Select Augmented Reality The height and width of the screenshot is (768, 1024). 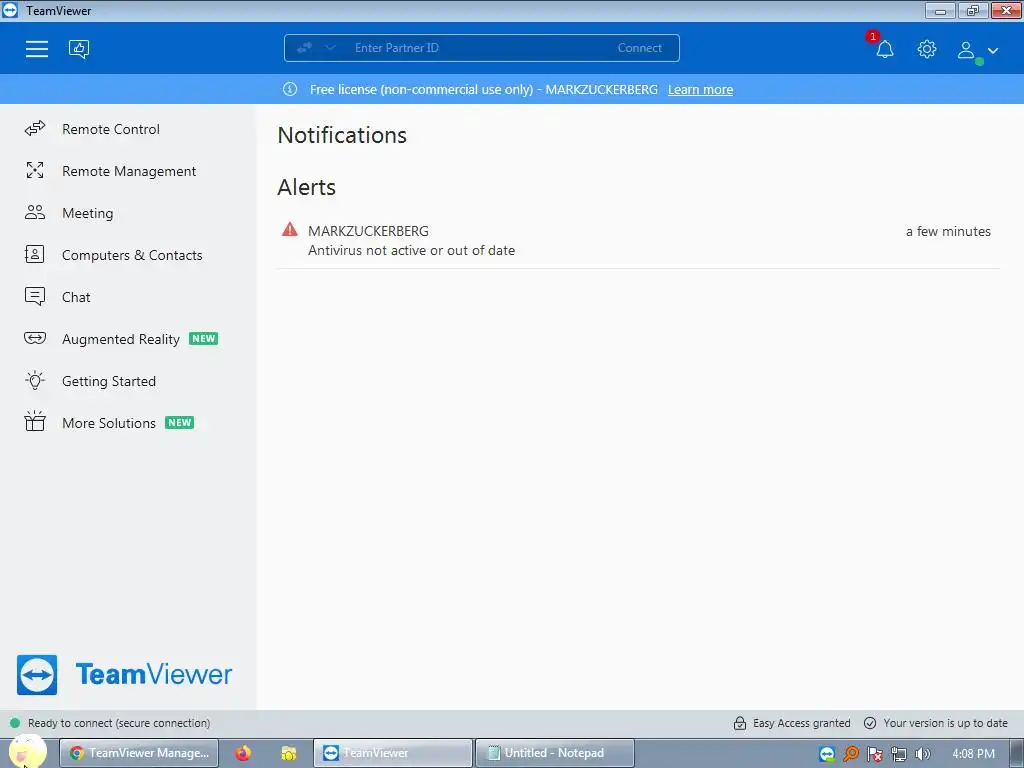pyautogui.click(x=121, y=340)
